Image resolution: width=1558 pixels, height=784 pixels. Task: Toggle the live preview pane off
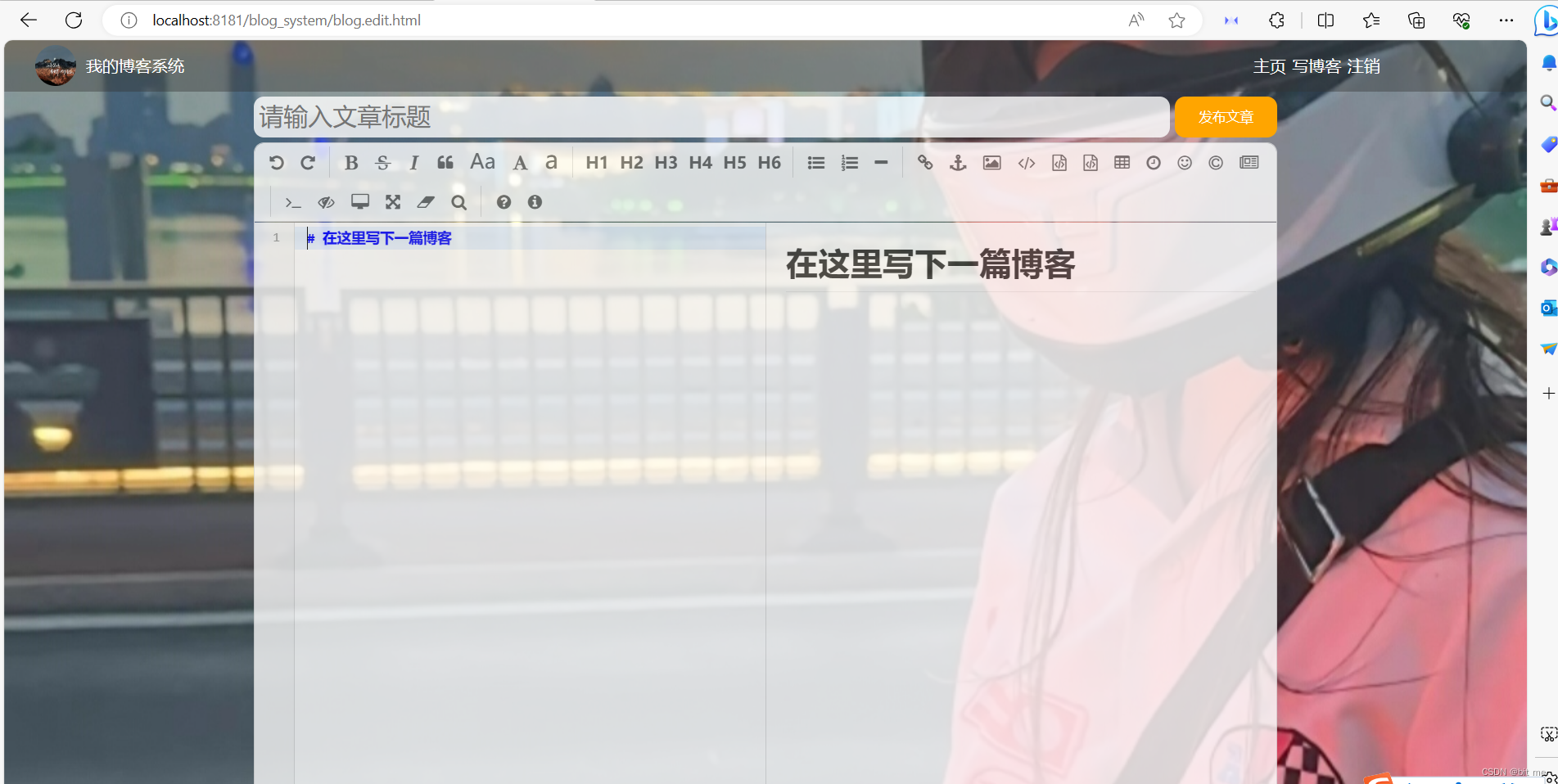327,202
